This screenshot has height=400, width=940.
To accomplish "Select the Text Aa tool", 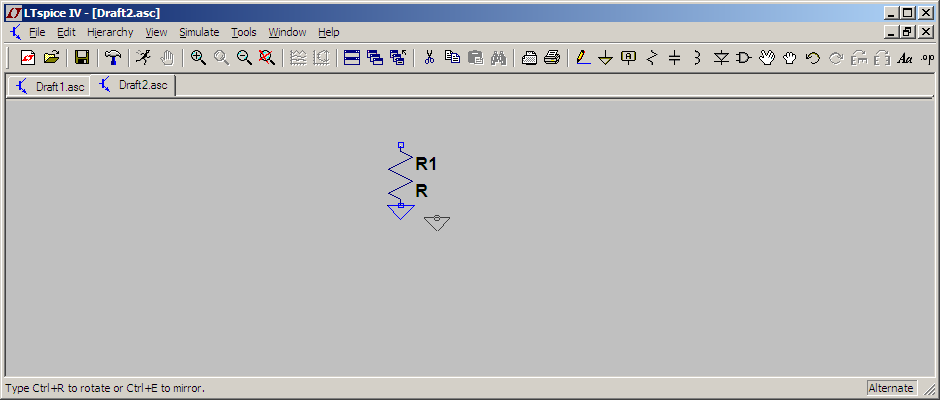I will [905, 58].
